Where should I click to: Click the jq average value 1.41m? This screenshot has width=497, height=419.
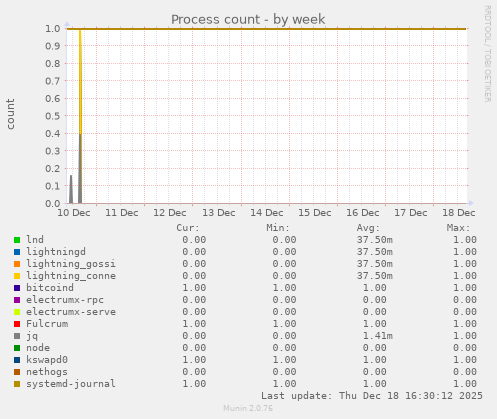[378, 336]
